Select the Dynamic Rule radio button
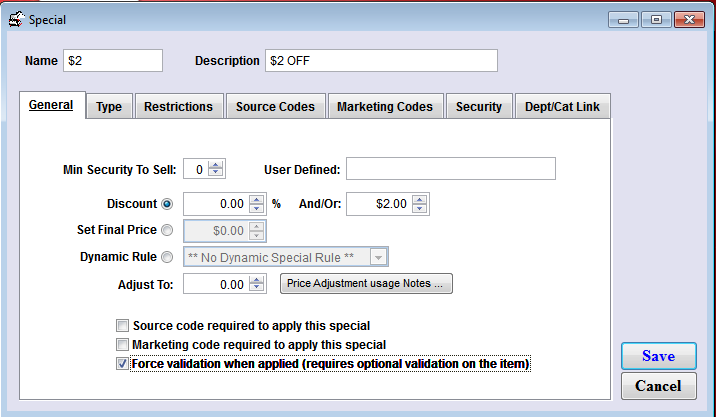The height and width of the screenshot is (417, 716). 167,257
